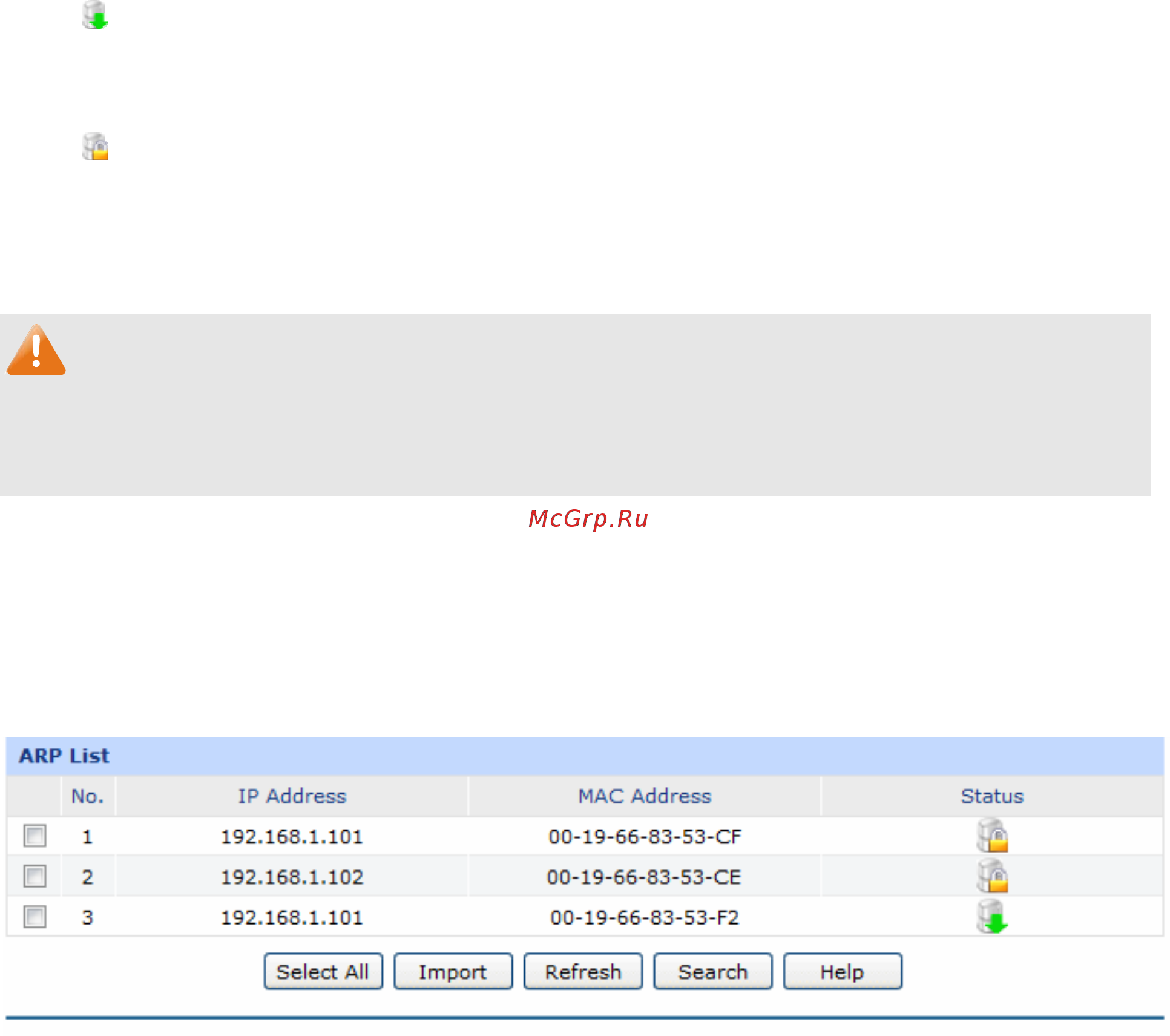The width and height of the screenshot is (1170, 1036).
Task: Open Help for the ARP List
Action: coord(843,971)
